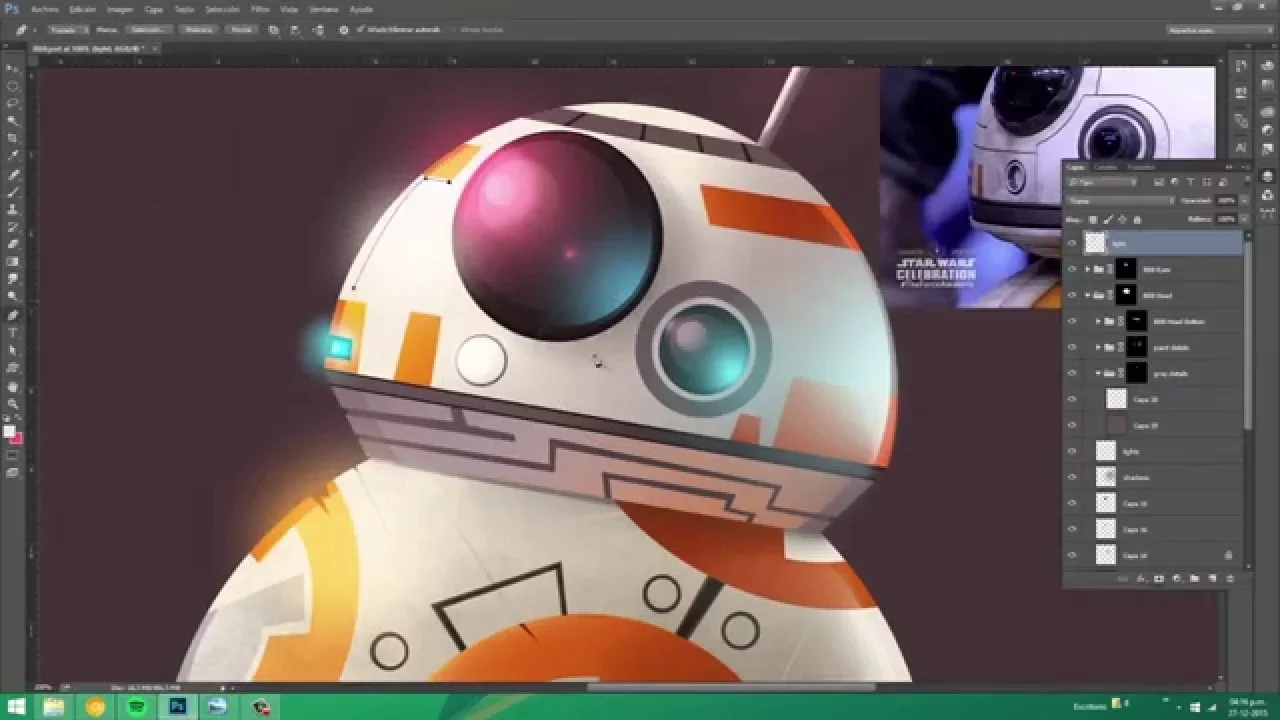The width and height of the screenshot is (1280, 720).
Task: Expand the panel details group
Action: 1098,347
